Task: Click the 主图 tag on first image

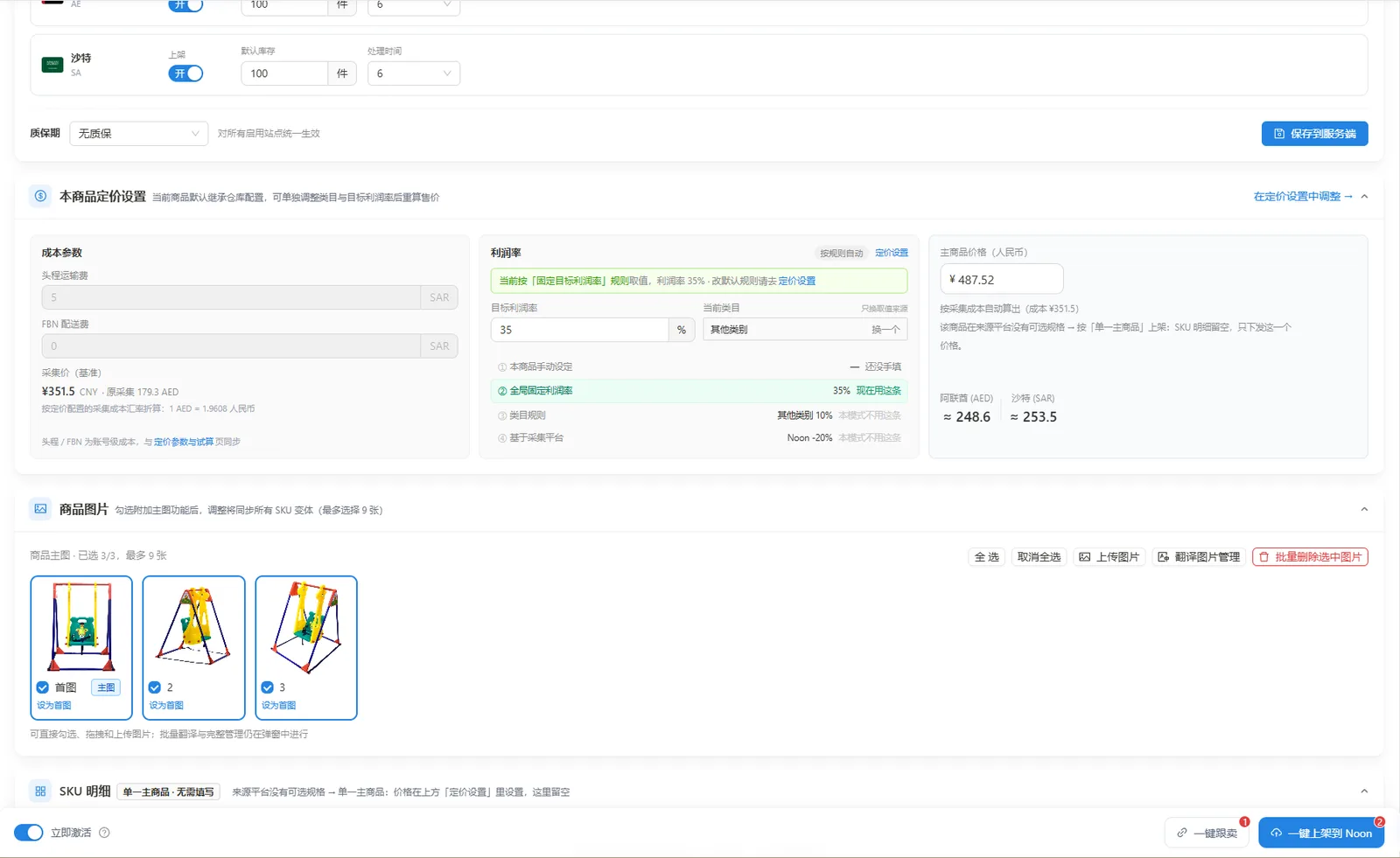Action: (x=106, y=687)
